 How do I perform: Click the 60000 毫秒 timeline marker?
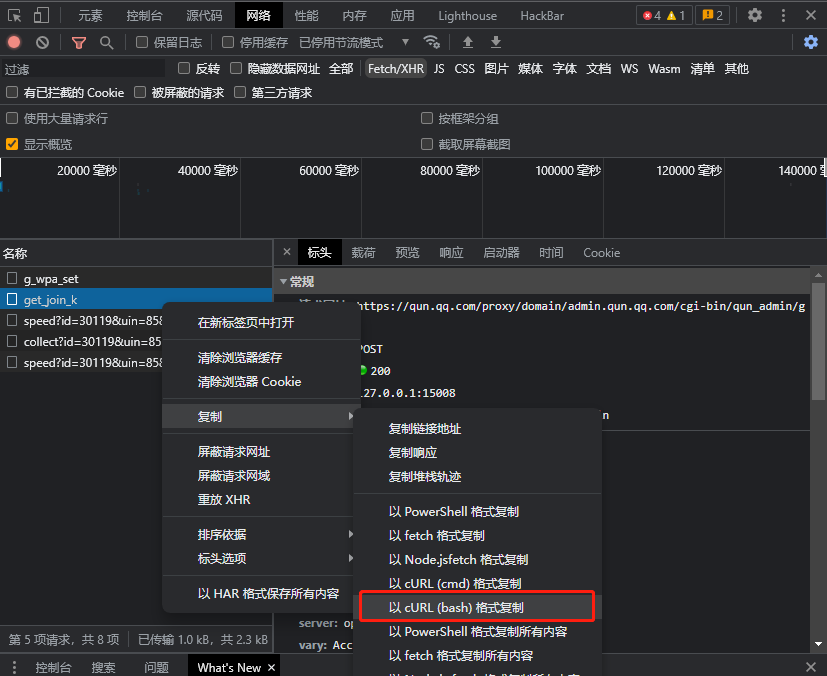329,170
